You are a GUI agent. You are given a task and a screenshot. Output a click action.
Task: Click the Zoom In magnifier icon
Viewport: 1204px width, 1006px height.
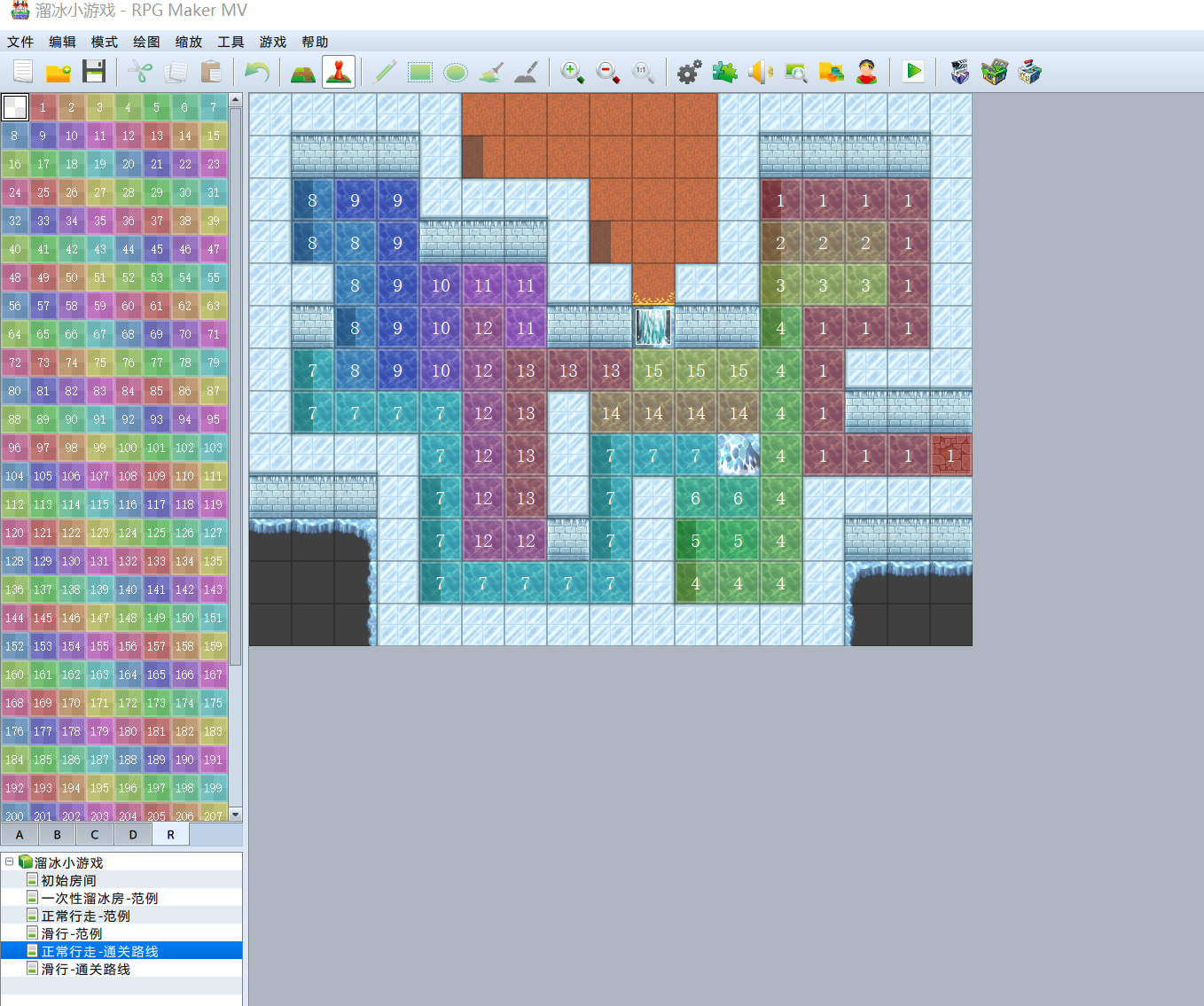[x=573, y=72]
